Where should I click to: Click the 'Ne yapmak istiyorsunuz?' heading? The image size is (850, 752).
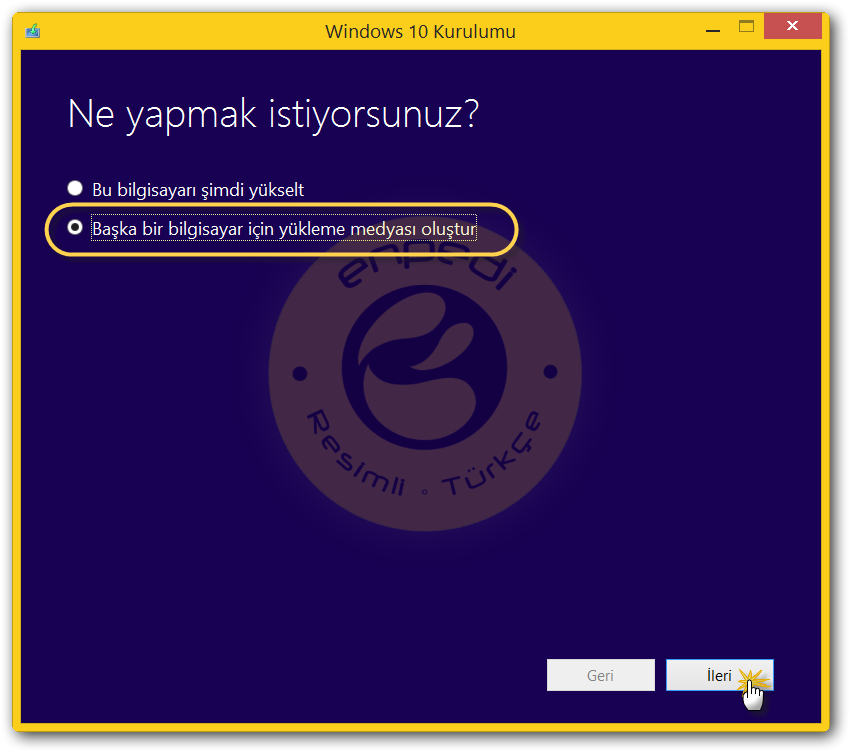(273, 115)
